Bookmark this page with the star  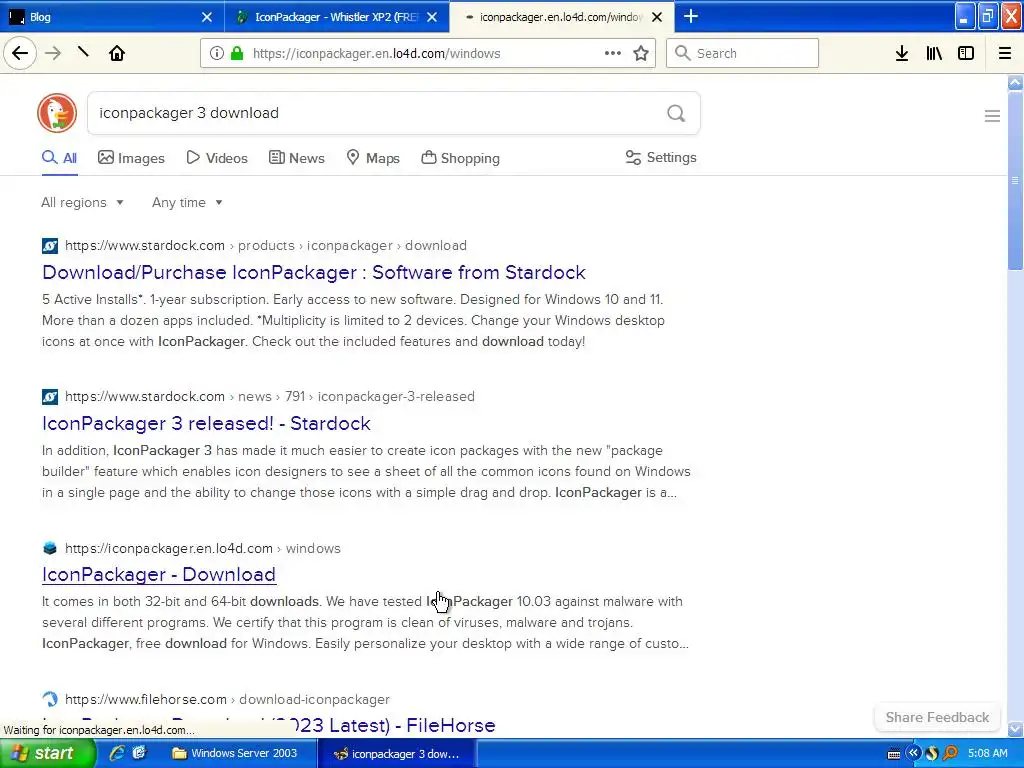(x=641, y=54)
